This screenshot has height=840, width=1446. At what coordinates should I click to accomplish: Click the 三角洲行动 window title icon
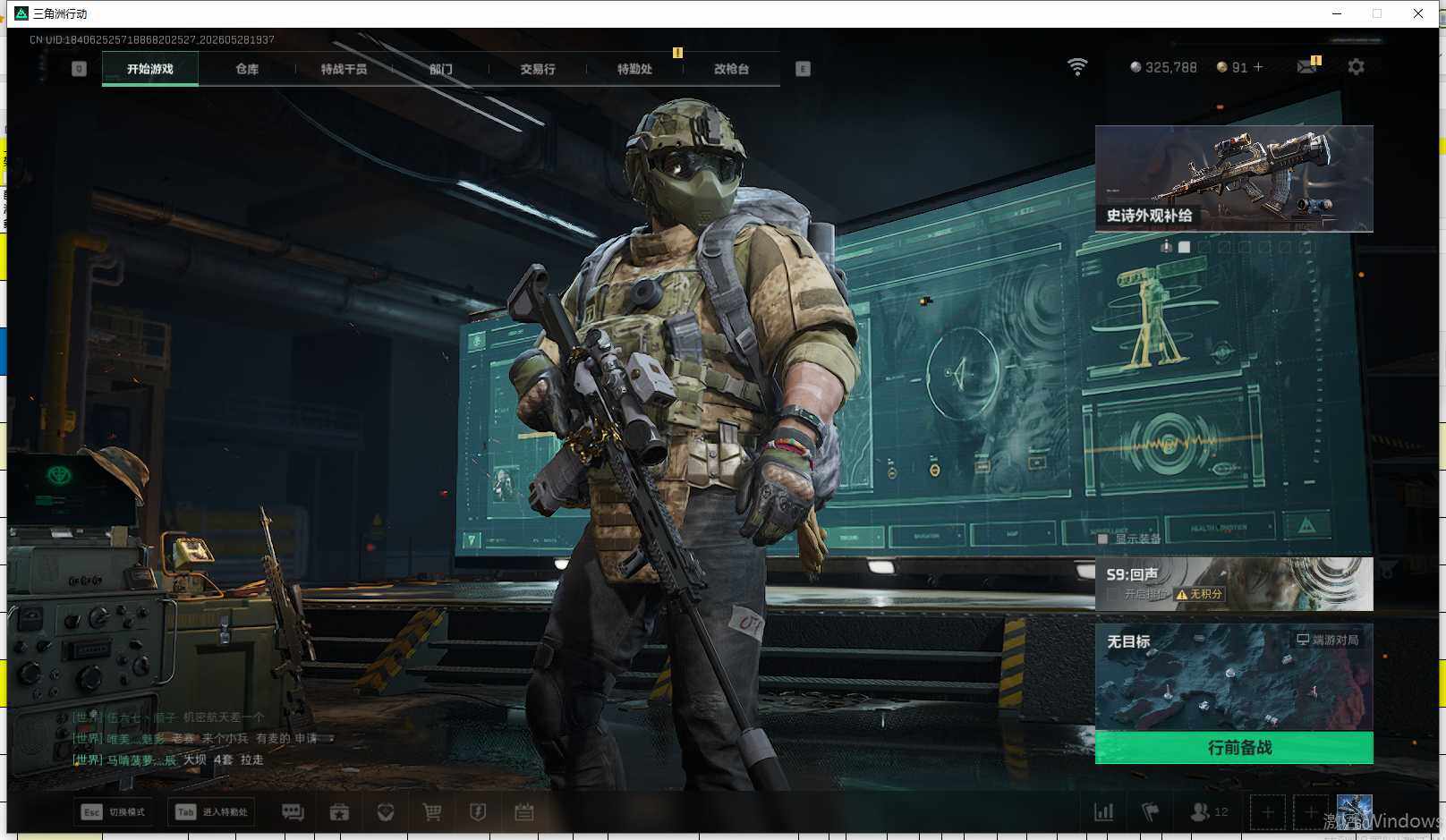tap(21, 13)
